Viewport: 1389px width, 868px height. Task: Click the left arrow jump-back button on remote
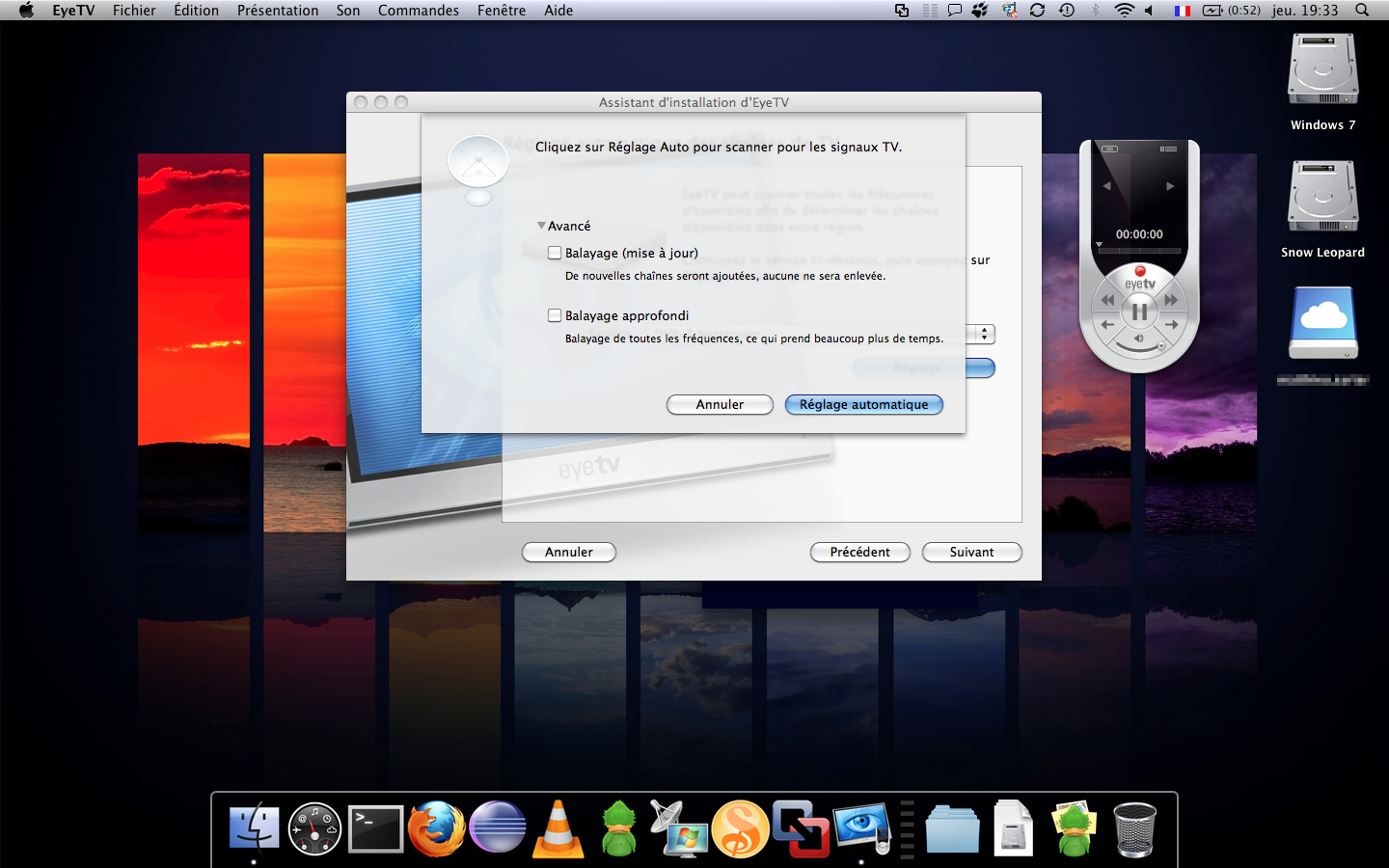pyautogui.click(x=1107, y=325)
